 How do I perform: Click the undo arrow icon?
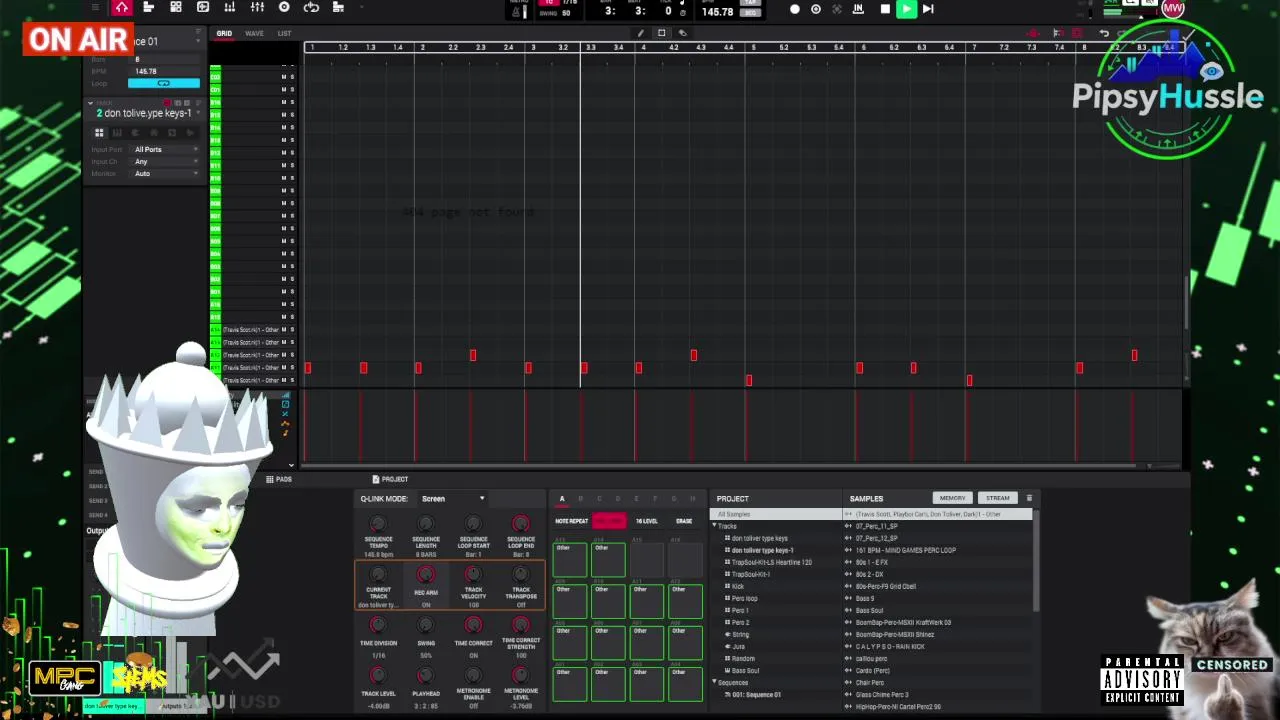tap(1104, 33)
